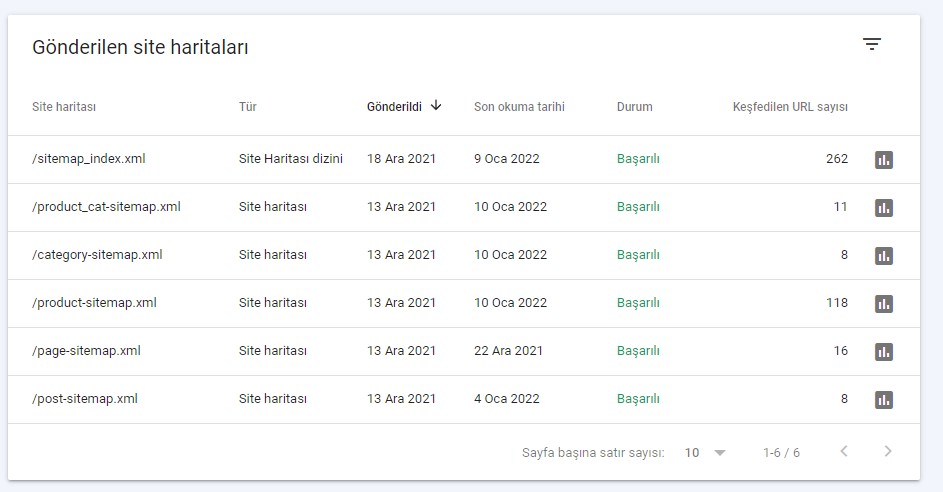The width and height of the screenshot is (943, 492).
Task: Click the discovered URL count 118
Action: [x=837, y=303]
